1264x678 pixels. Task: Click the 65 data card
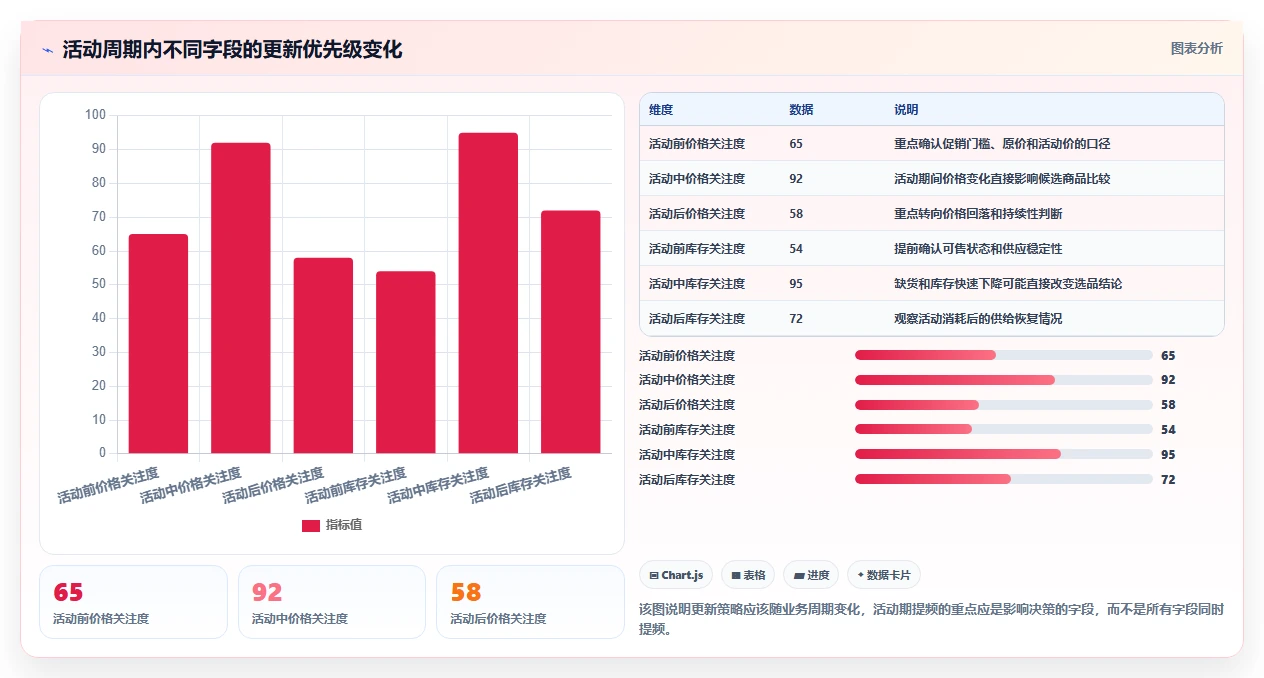[134, 602]
